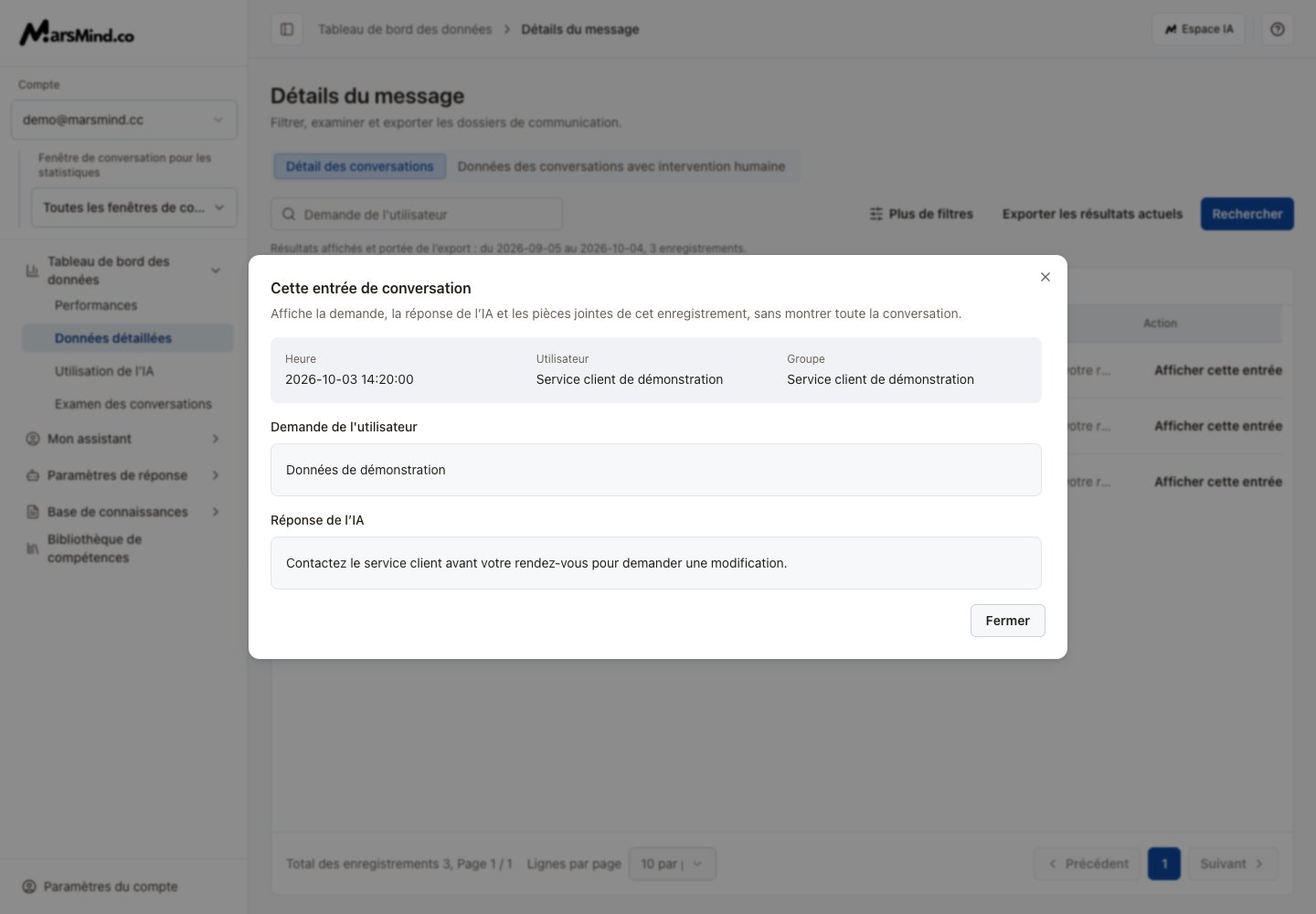Expand the Mon assistant menu chevron
This screenshot has height=914, width=1316.
[216, 439]
